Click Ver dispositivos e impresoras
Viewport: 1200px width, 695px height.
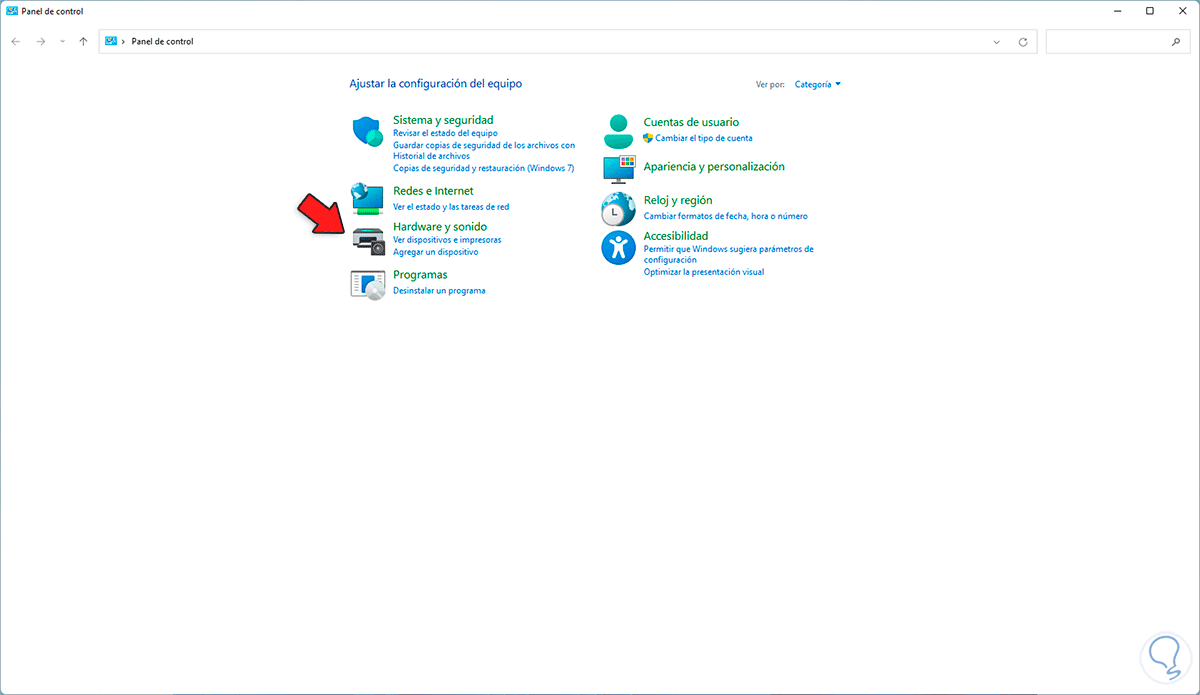(447, 240)
